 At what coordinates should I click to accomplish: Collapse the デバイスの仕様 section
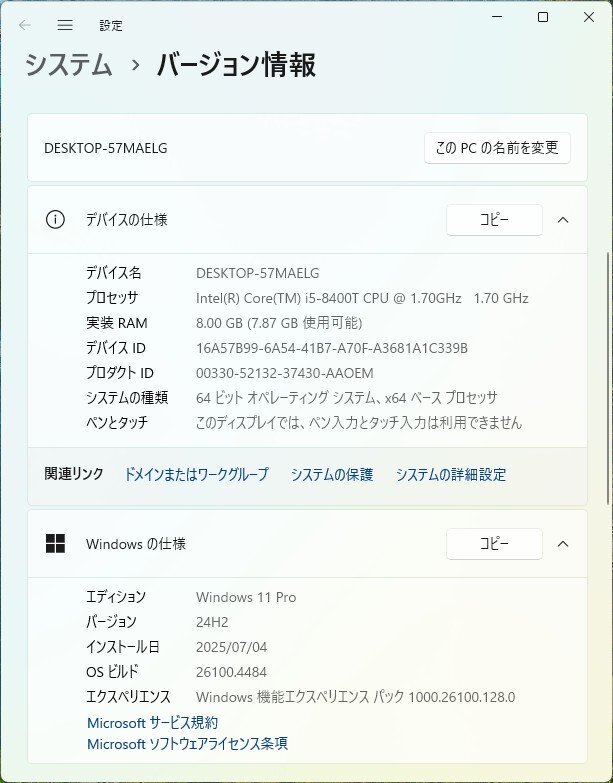tap(563, 220)
